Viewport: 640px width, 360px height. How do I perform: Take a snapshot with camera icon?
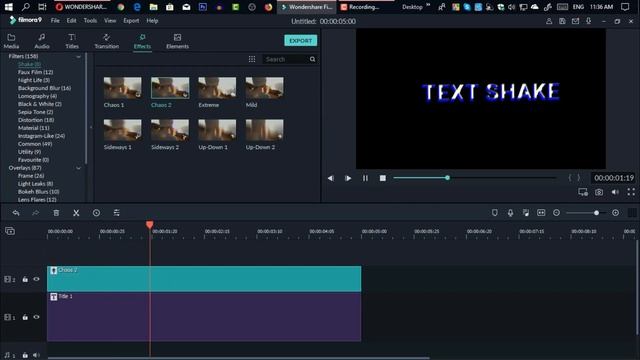click(599, 192)
